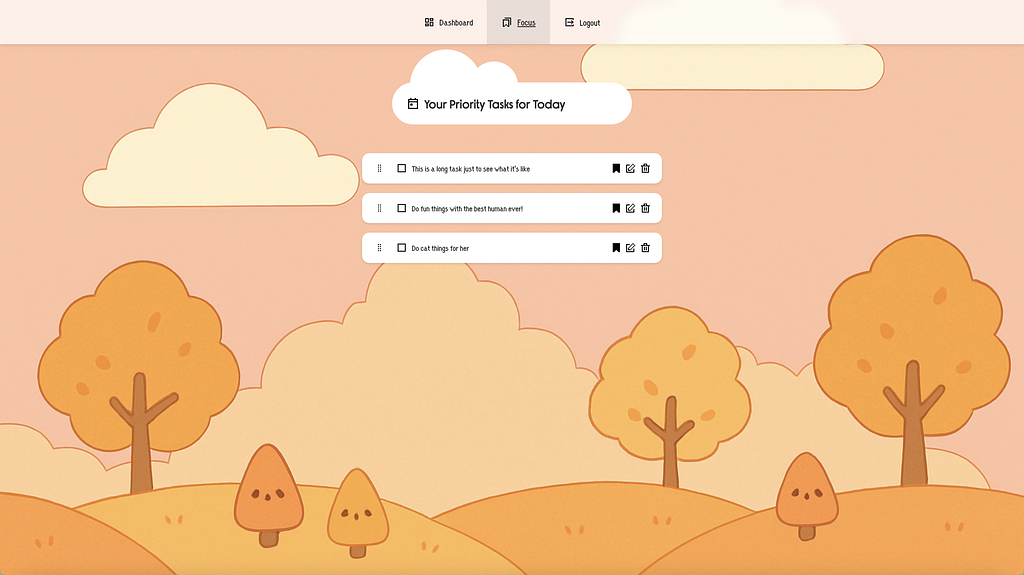1024x575 pixels.
Task: Trash the 'Do fun things' task
Action: 645,208
